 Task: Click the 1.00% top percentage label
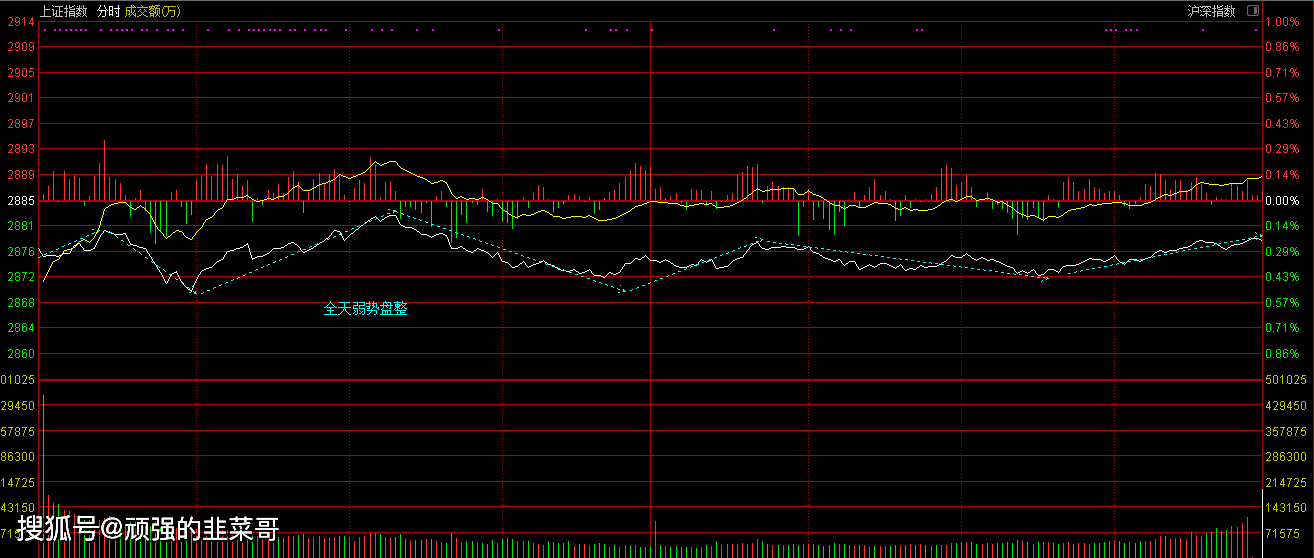click(x=1282, y=21)
